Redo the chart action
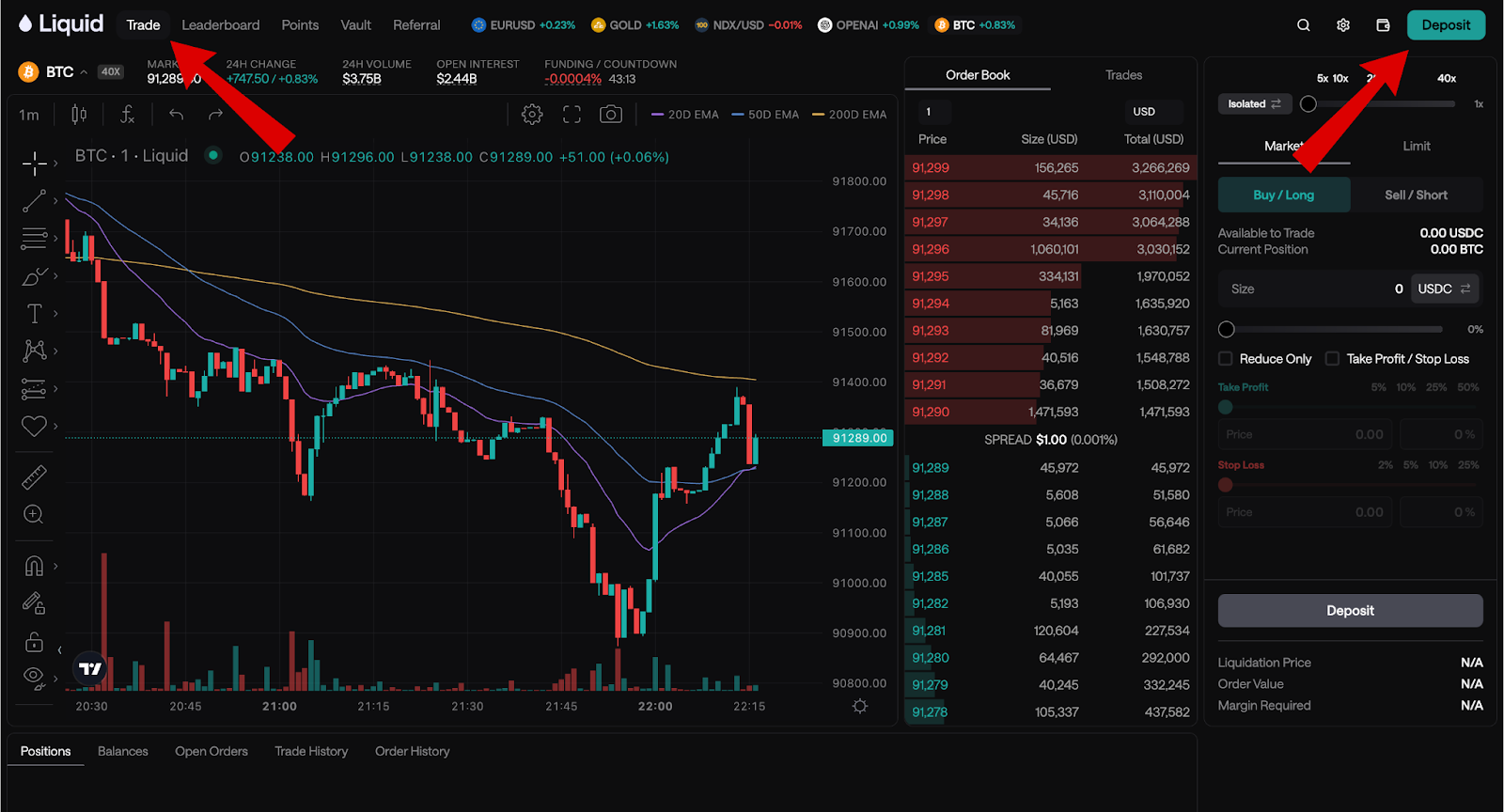Viewport: 1504px width, 812px height. click(x=215, y=115)
